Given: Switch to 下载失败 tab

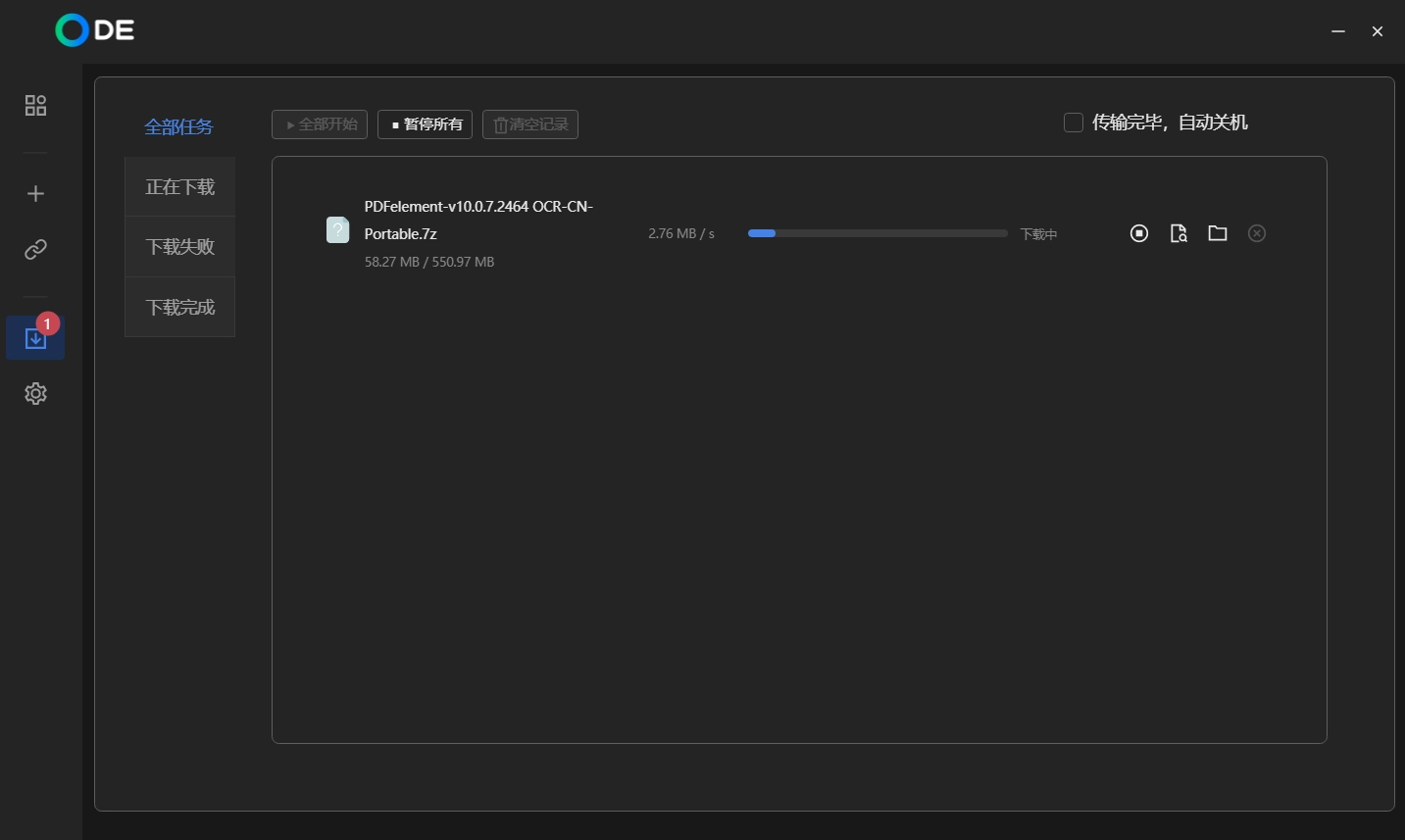Looking at the screenshot, I should tap(180, 247).
